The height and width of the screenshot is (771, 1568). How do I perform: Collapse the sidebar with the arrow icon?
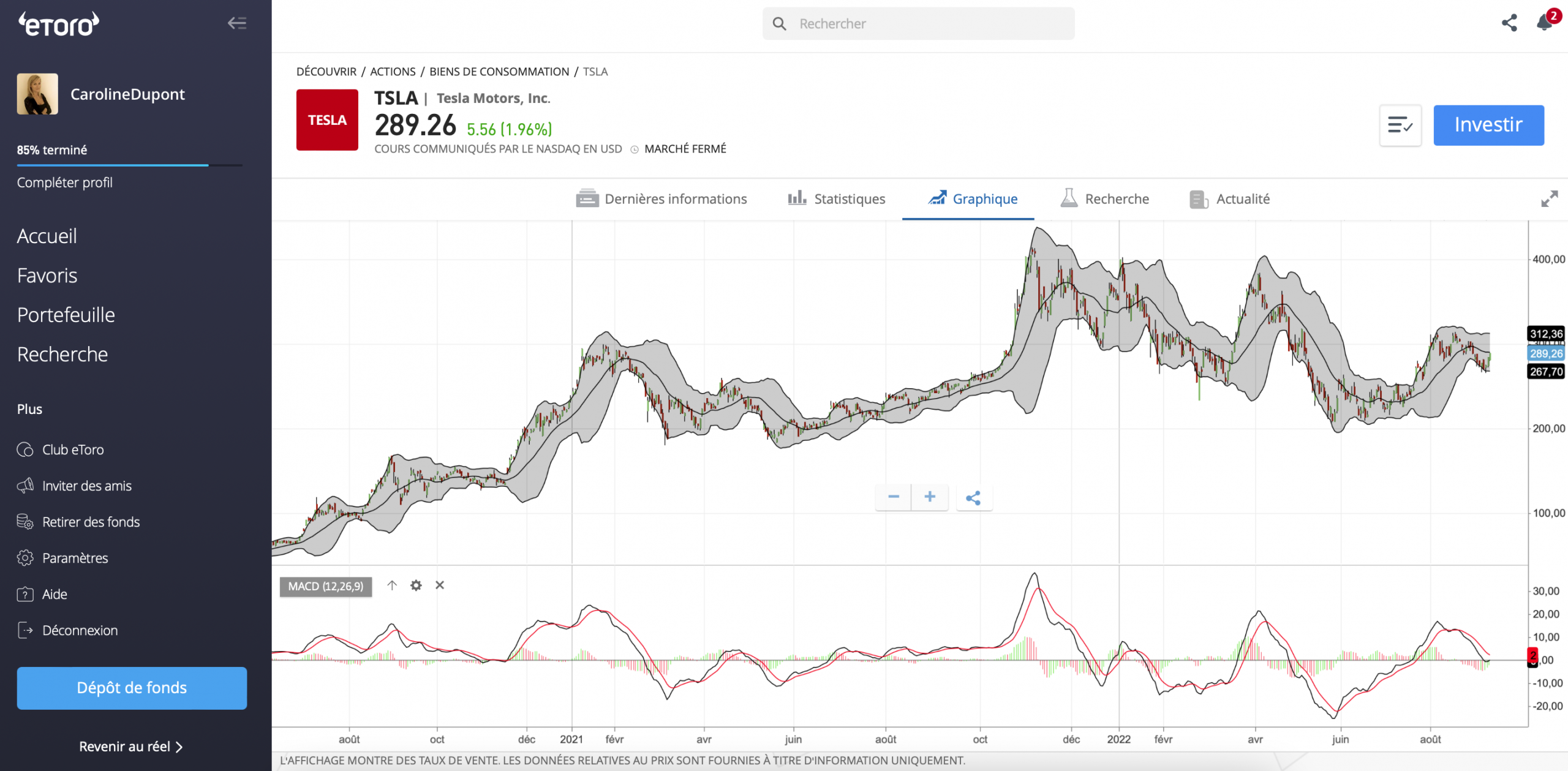pyautogui.click(x=237, y=23)
